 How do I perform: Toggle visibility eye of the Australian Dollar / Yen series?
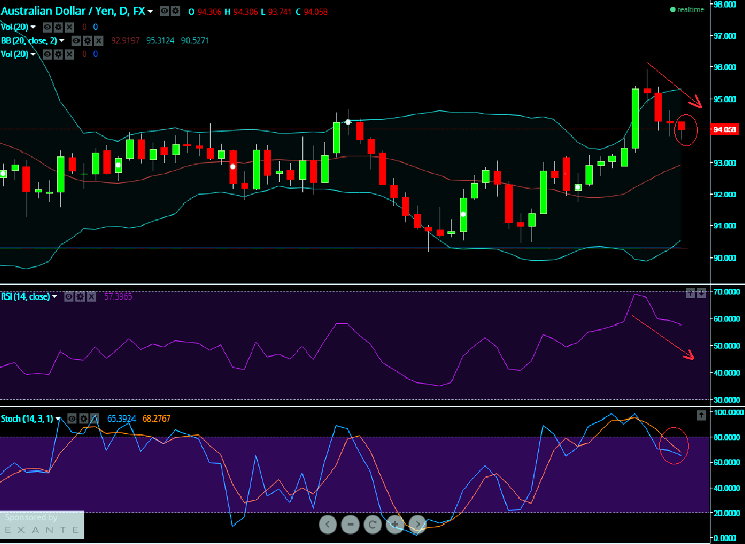pos(164,11)
